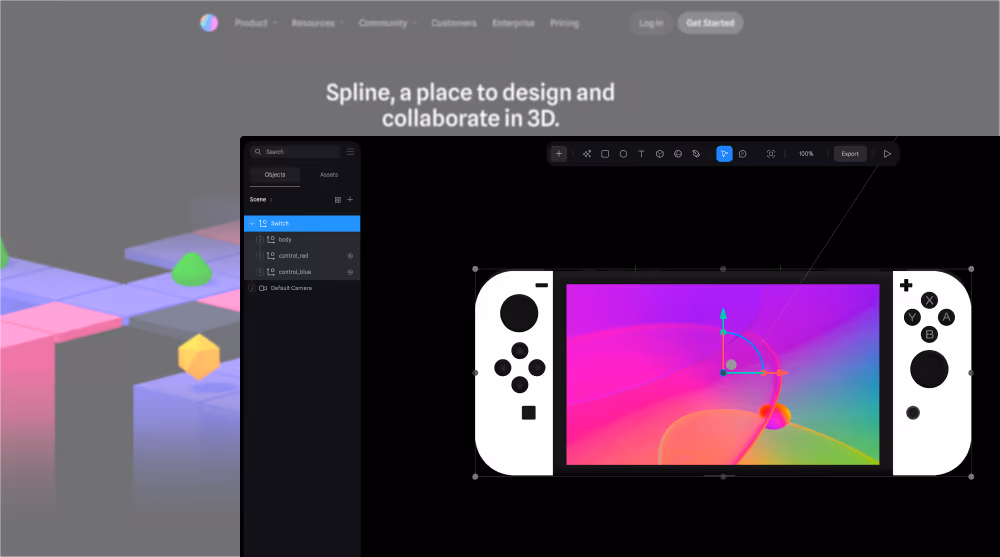1000x557 pixels.
Task: Add a new scene with plus icon
Action: point(349,200)
